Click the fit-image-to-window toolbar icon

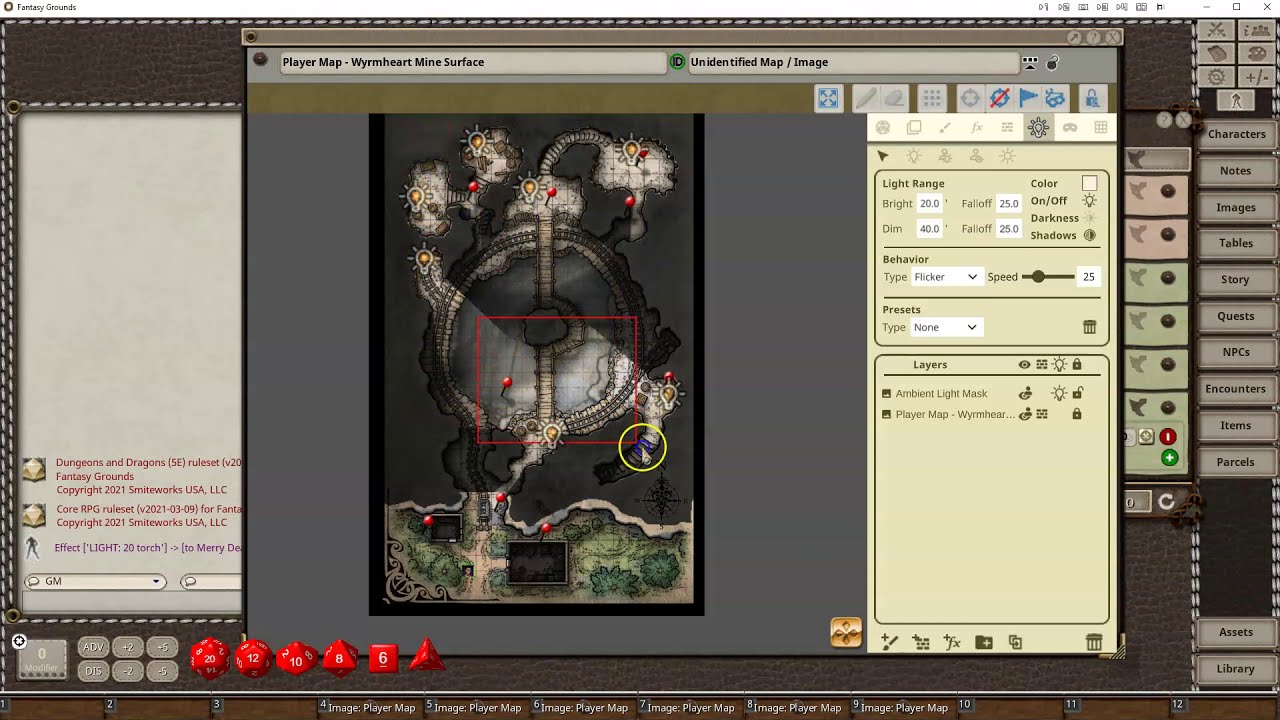coord(828,98)
